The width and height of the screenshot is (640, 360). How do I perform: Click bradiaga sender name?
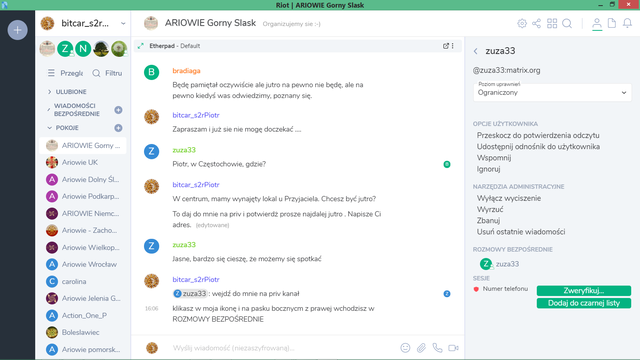coord(186,71)
